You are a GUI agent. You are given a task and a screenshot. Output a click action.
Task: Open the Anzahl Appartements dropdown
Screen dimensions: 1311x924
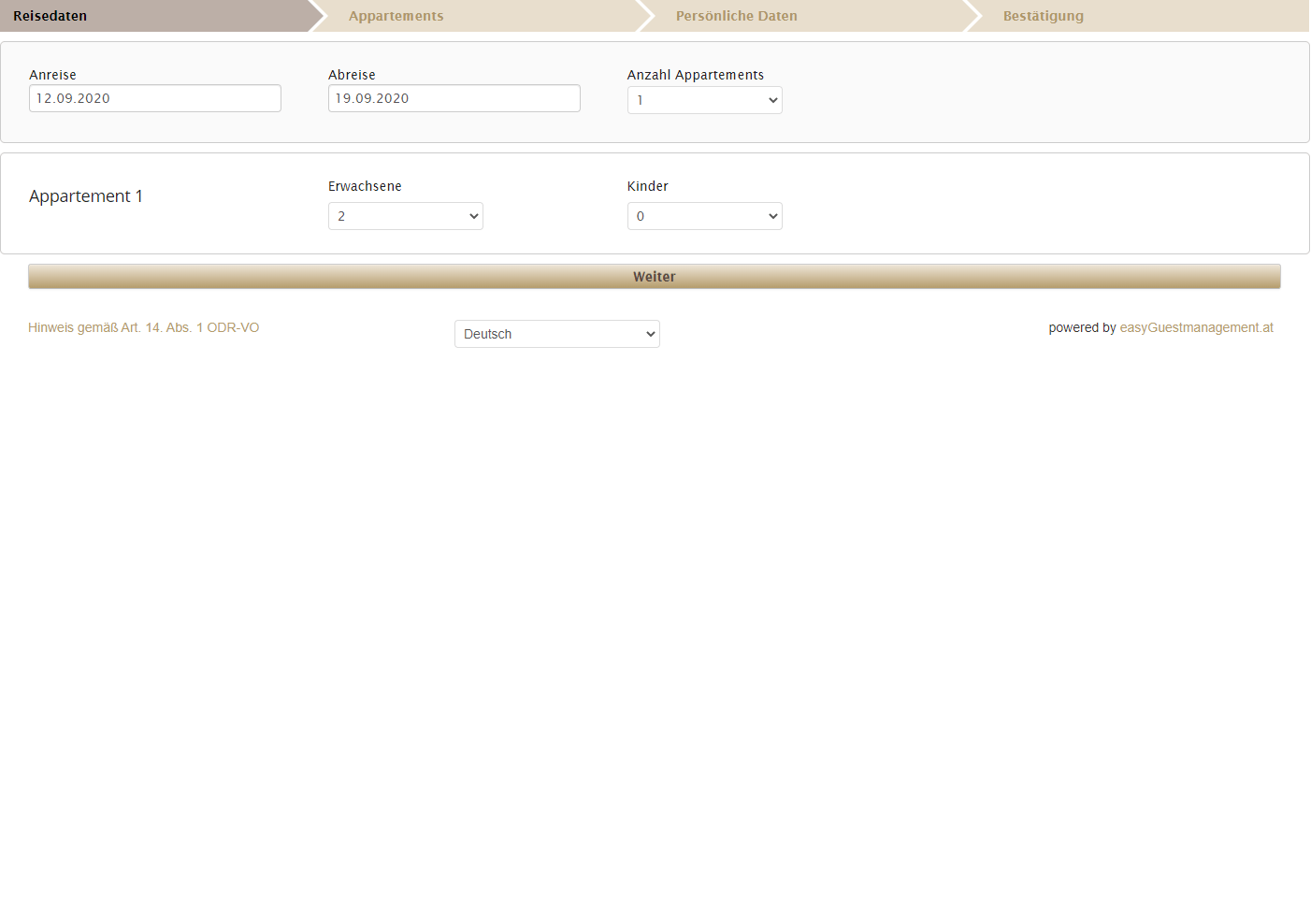[x=704, y=100]
